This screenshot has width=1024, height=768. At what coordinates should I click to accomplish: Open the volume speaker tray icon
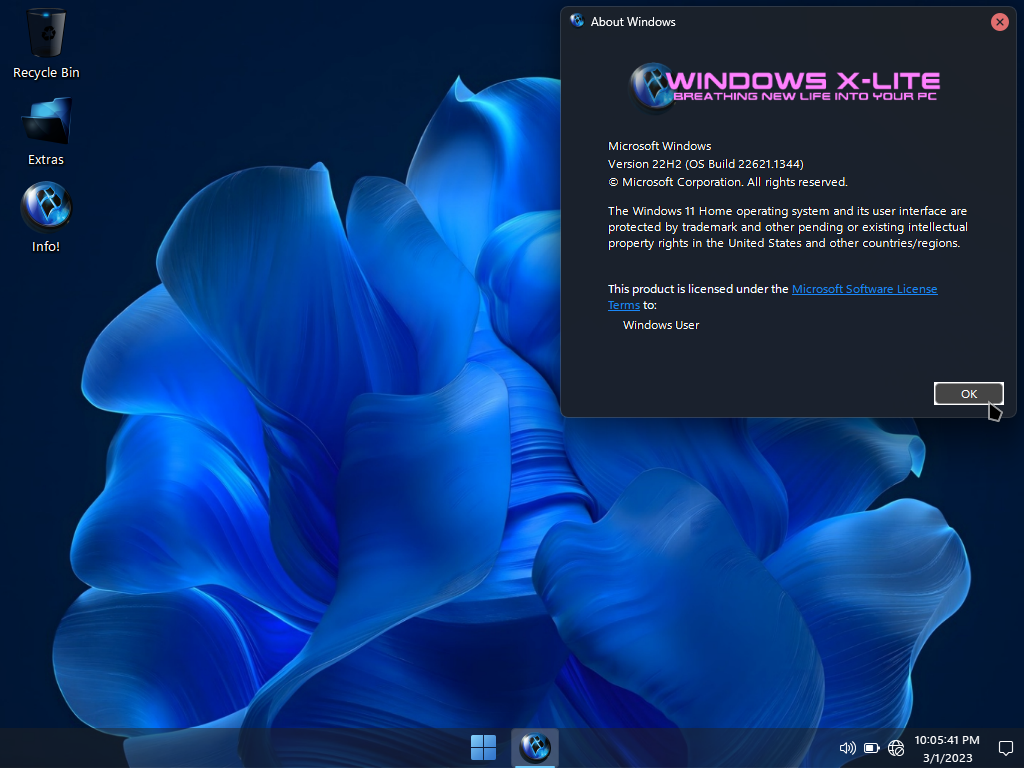pyautogui.click(x=847, y=748)
